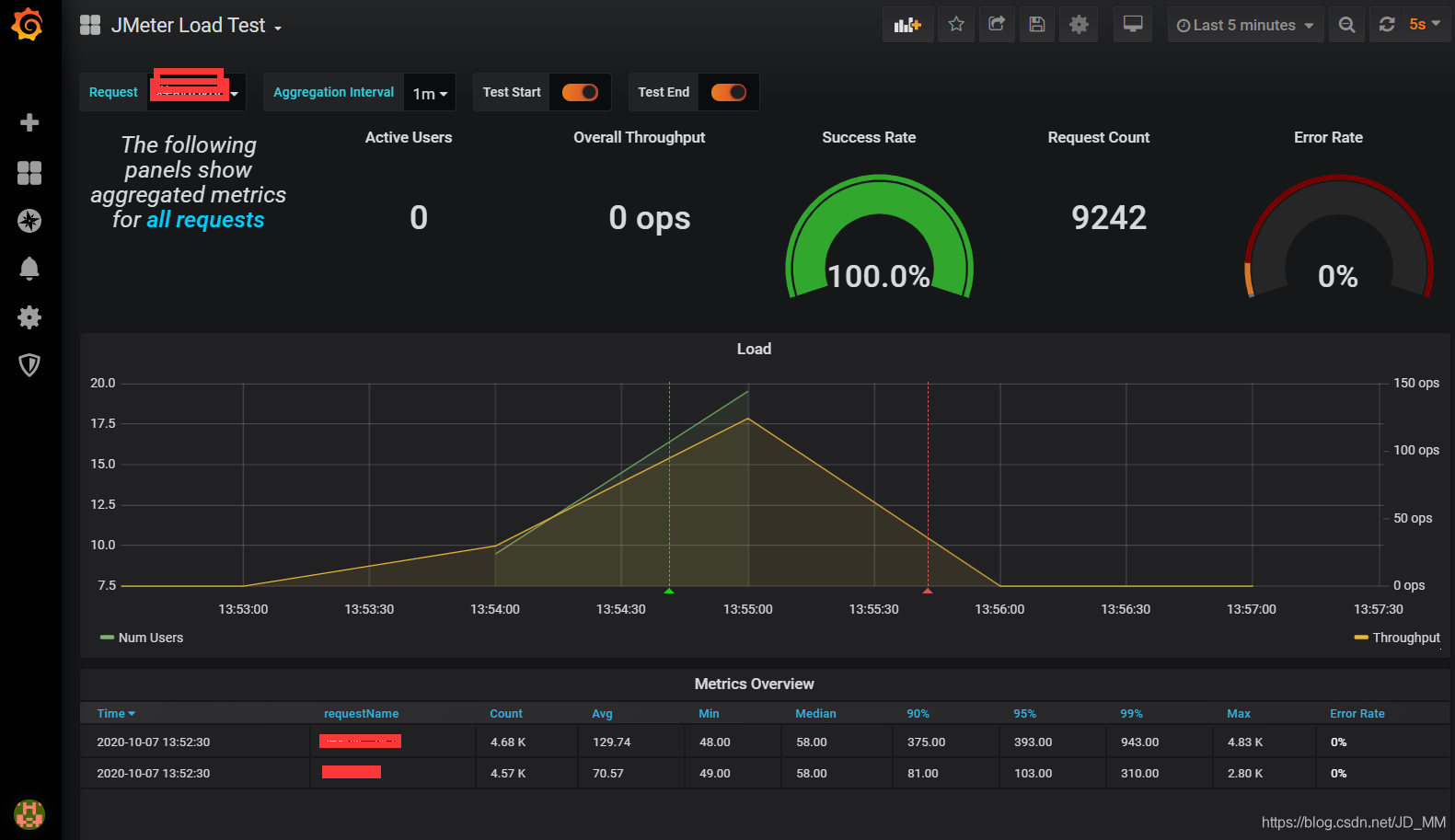Sort table by 90% column
The height and width of the screenshot is (840, 1455).
pyautogui.click(x=918, y=714)
